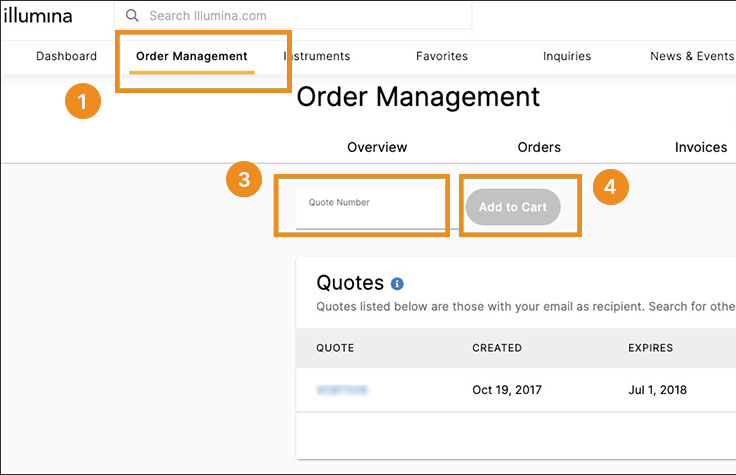
Task: Click the orange step 4 marker
Action: (x=611, y=186)
